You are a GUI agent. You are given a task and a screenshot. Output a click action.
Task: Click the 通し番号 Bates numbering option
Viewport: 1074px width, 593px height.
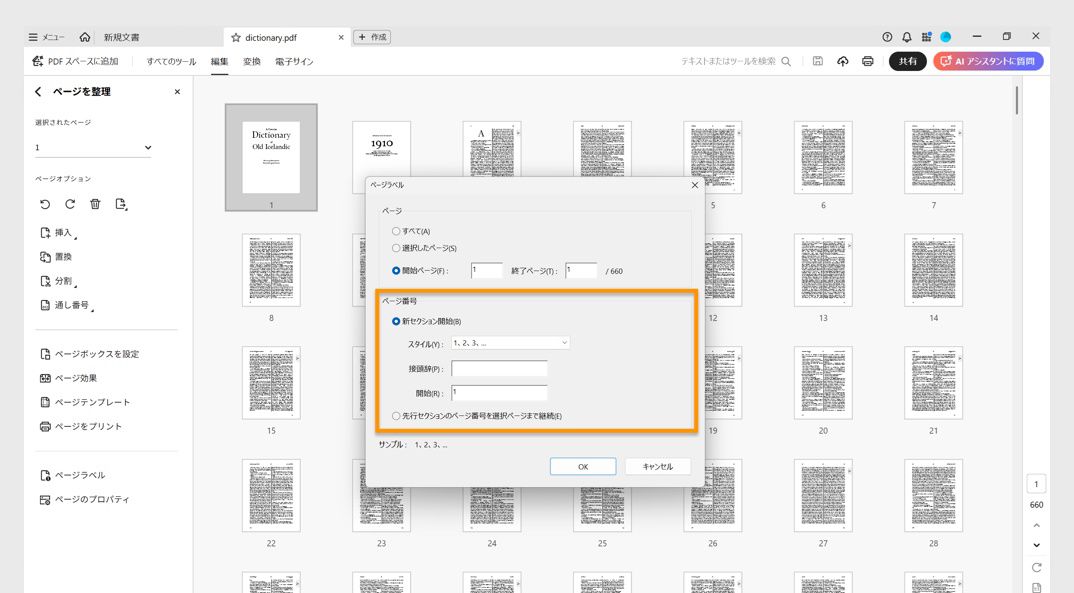(x=66, y=305)
